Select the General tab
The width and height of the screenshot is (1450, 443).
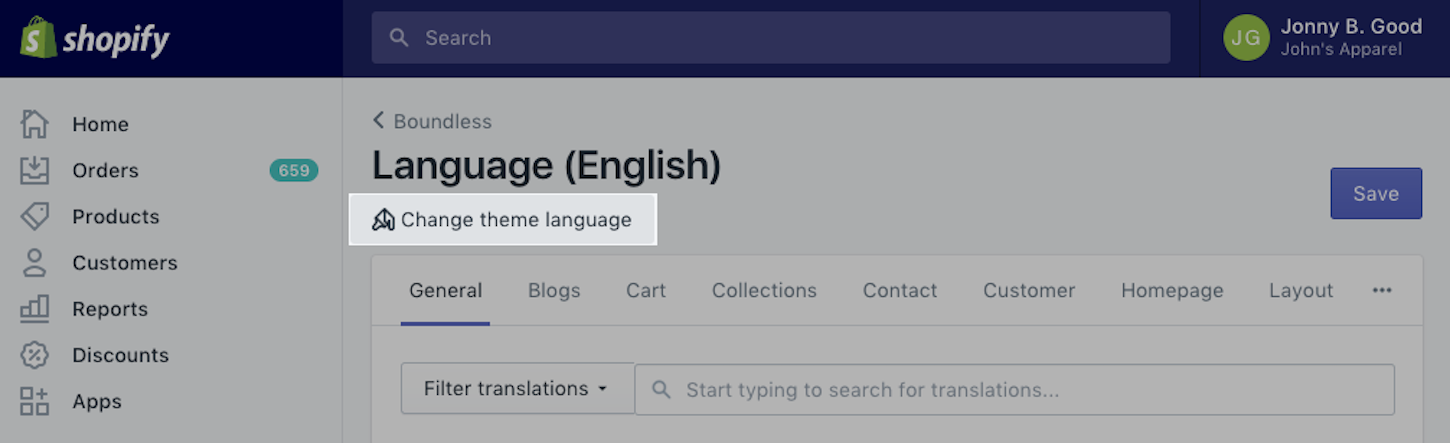coord(445,290)
